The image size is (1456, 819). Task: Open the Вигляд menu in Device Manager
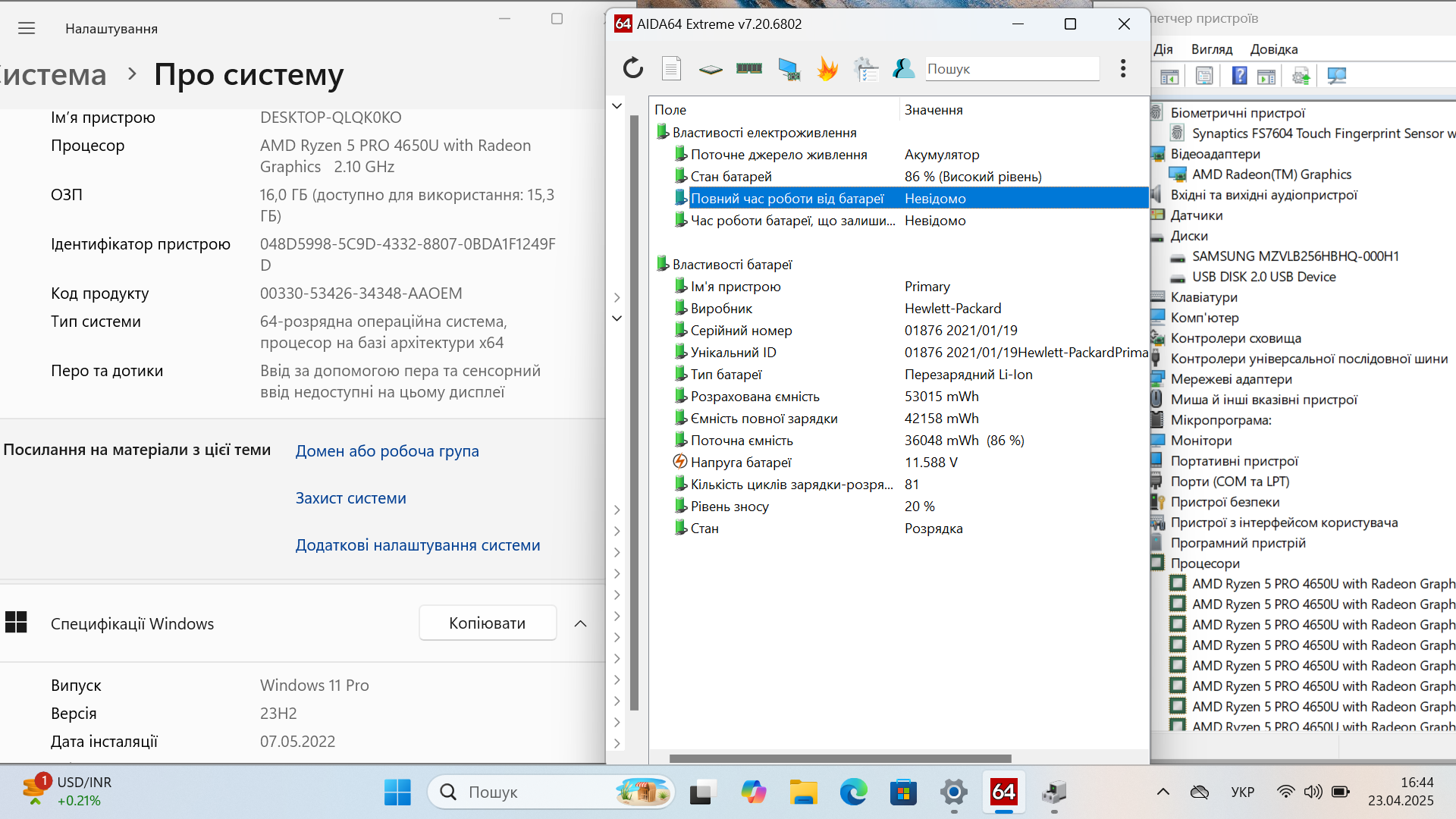1212,49
